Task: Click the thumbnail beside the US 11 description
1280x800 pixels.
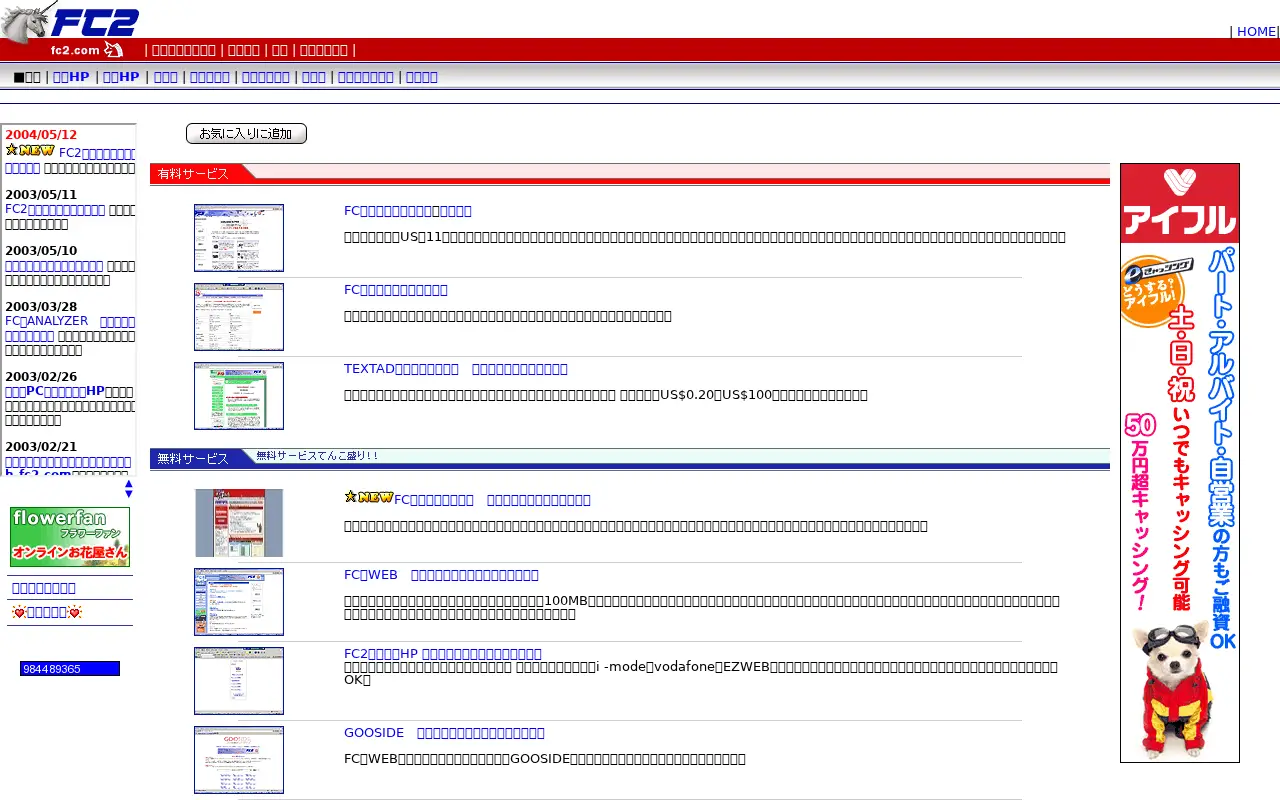Action: click(x=239, y=238)
